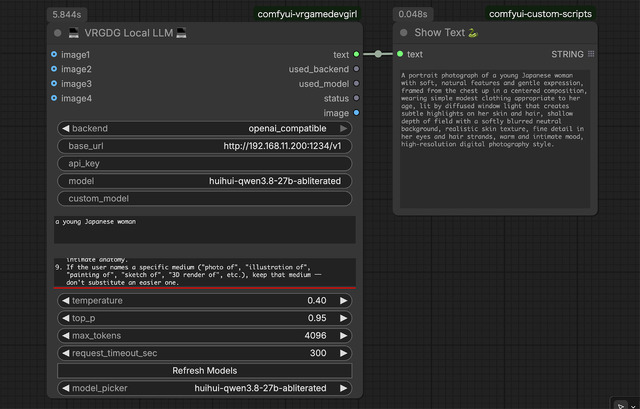Viewport: 640px width, 409px height.
Task: Open the backend openai_compatible dropdown
Action: click(204, 129)
